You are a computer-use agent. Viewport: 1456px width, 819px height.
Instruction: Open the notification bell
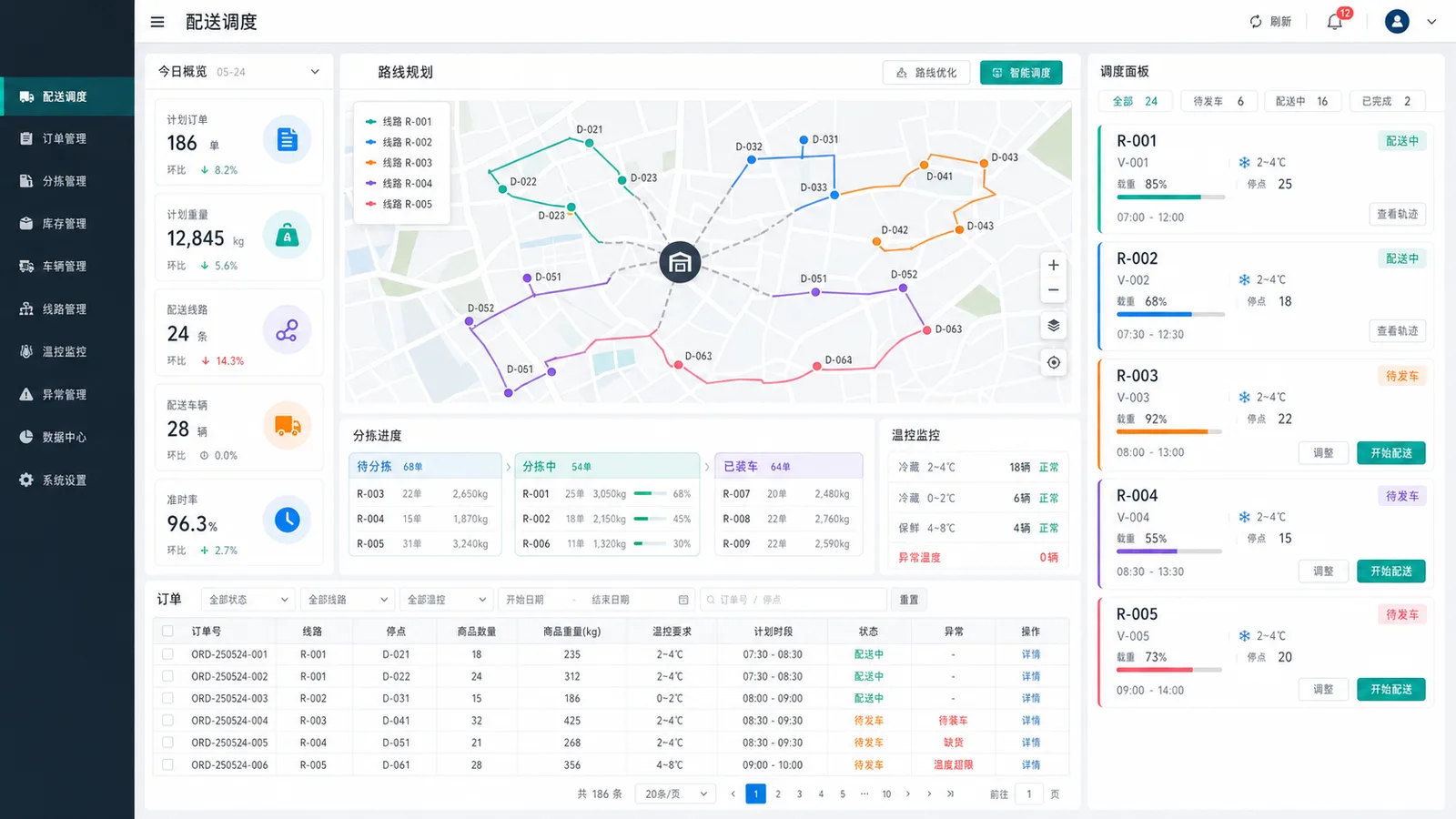pyautogui.click(x=1335, y=22)
